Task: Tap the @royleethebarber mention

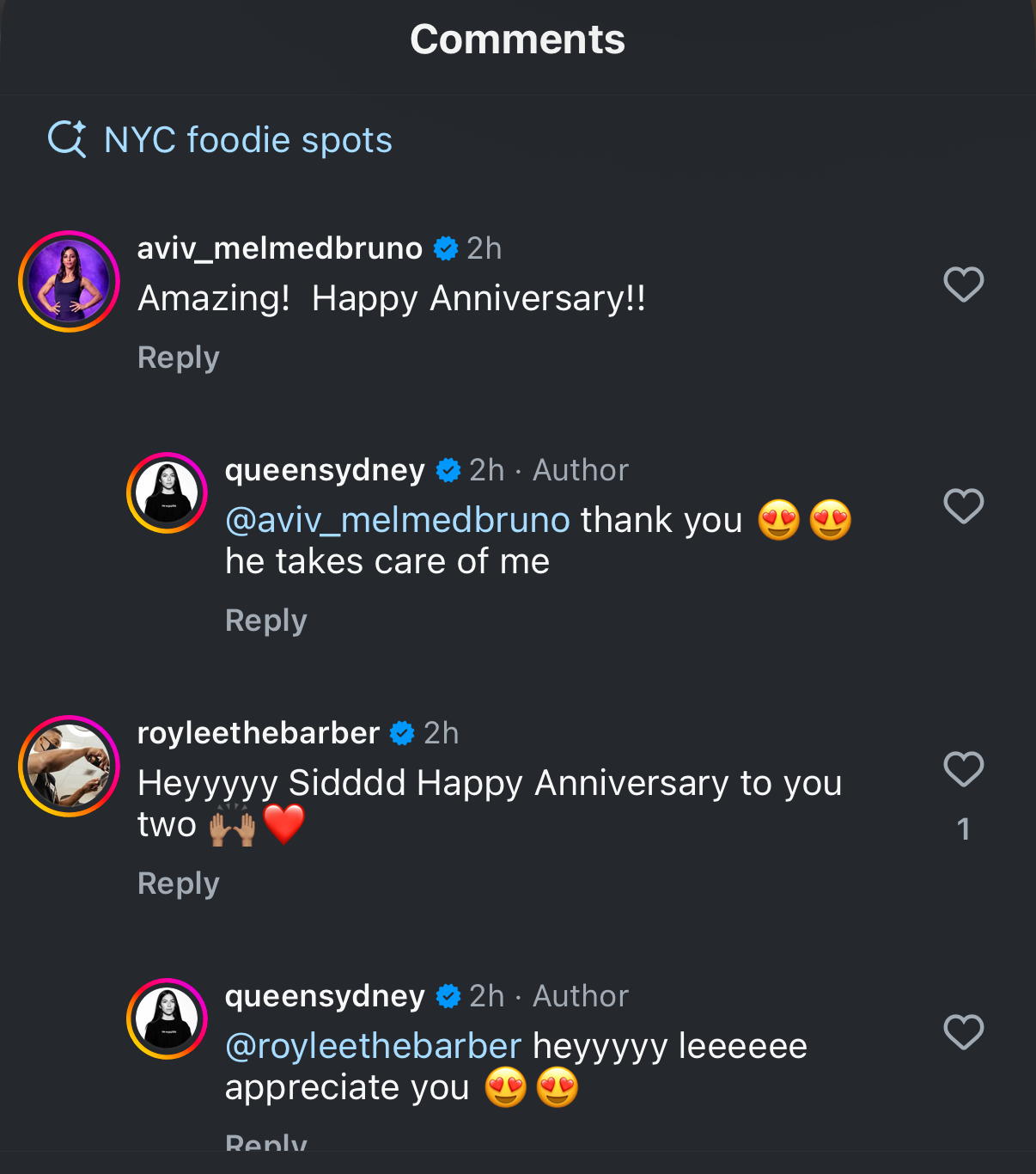Action: 374,1047
